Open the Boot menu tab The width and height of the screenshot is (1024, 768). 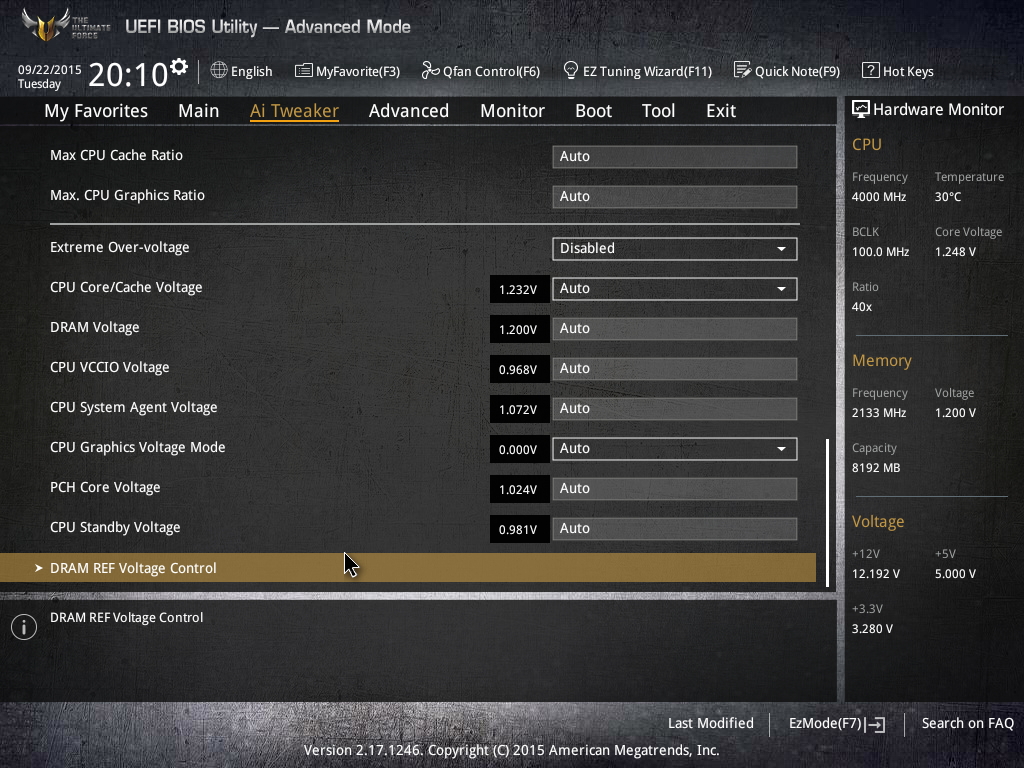click(x=593, y=111)
